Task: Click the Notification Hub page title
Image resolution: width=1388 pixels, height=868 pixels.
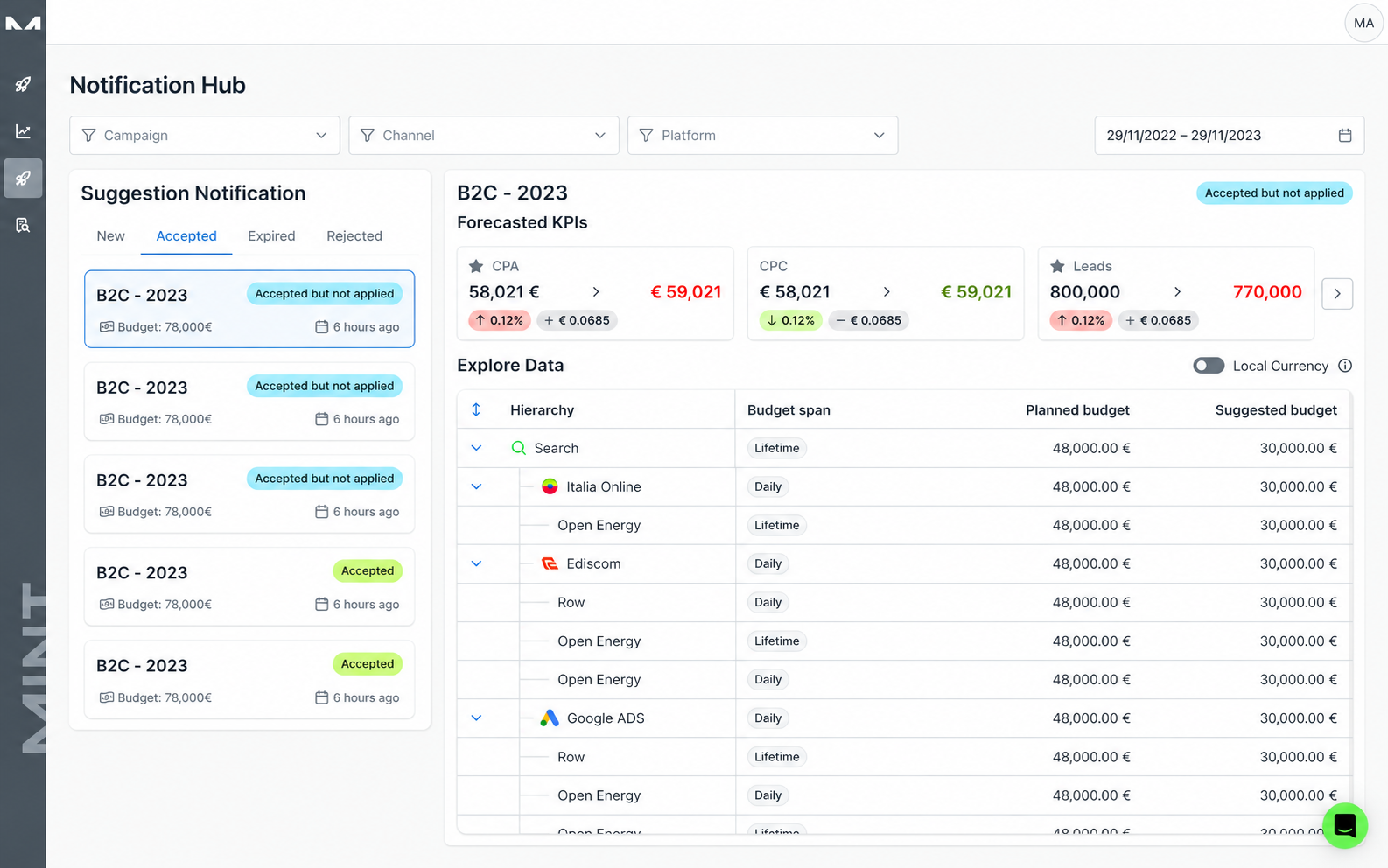Action: point(158,85)
